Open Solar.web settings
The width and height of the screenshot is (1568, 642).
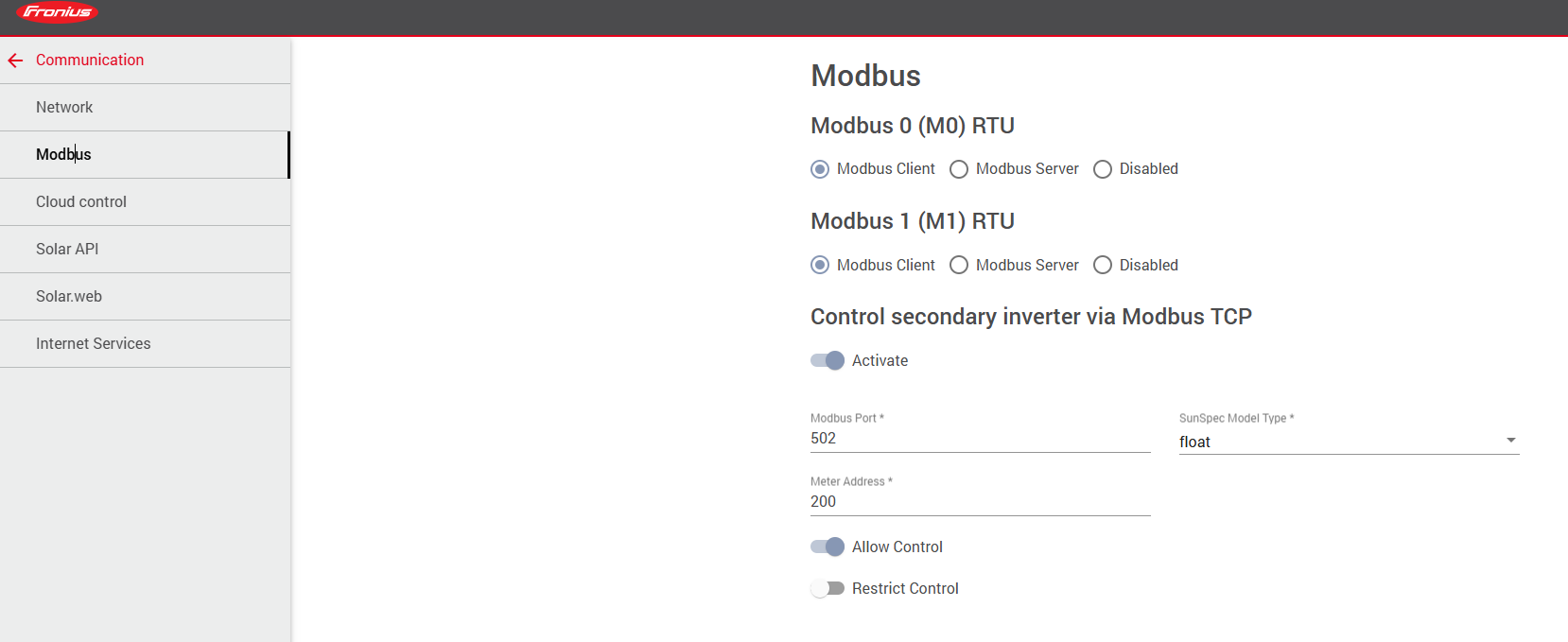click(x=69, y=297)
